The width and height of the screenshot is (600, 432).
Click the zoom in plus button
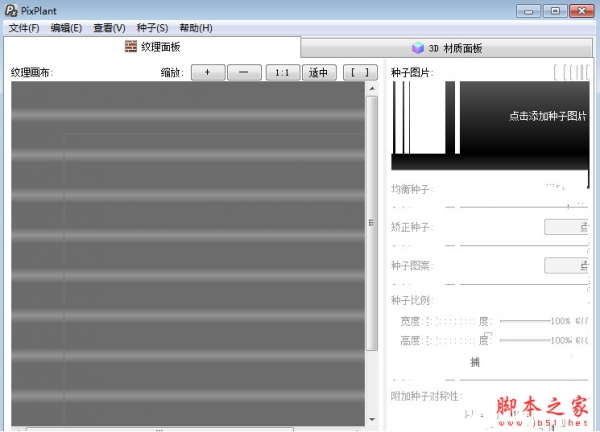208,72
